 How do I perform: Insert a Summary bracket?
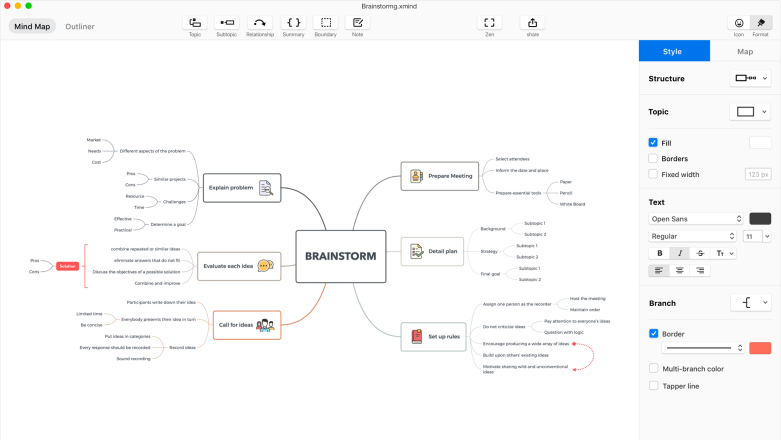(x=293, y=22)
